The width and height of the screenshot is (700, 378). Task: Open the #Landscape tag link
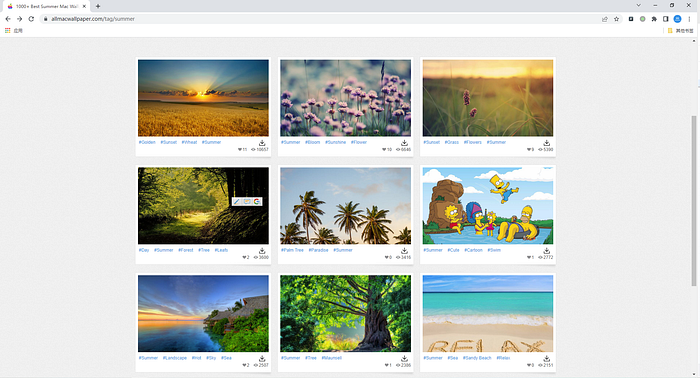(175, 358)
